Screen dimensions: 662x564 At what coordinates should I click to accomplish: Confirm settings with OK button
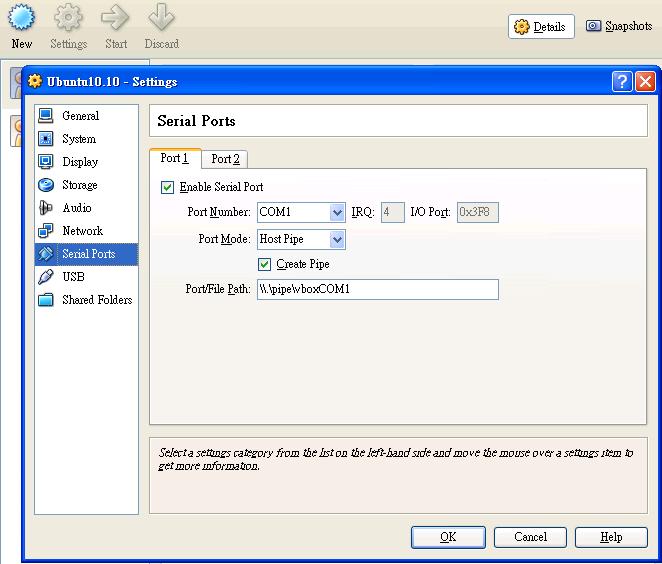pos(448,537)
